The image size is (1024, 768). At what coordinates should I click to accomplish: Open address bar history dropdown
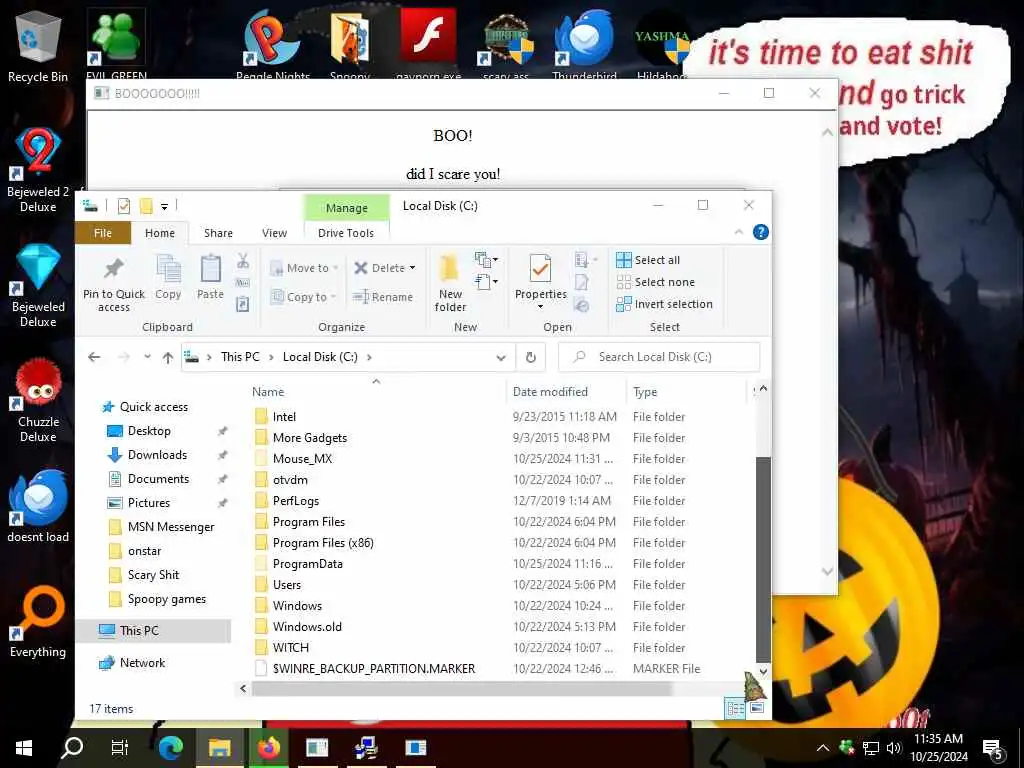pyautogui.click(x=501, y=357)
